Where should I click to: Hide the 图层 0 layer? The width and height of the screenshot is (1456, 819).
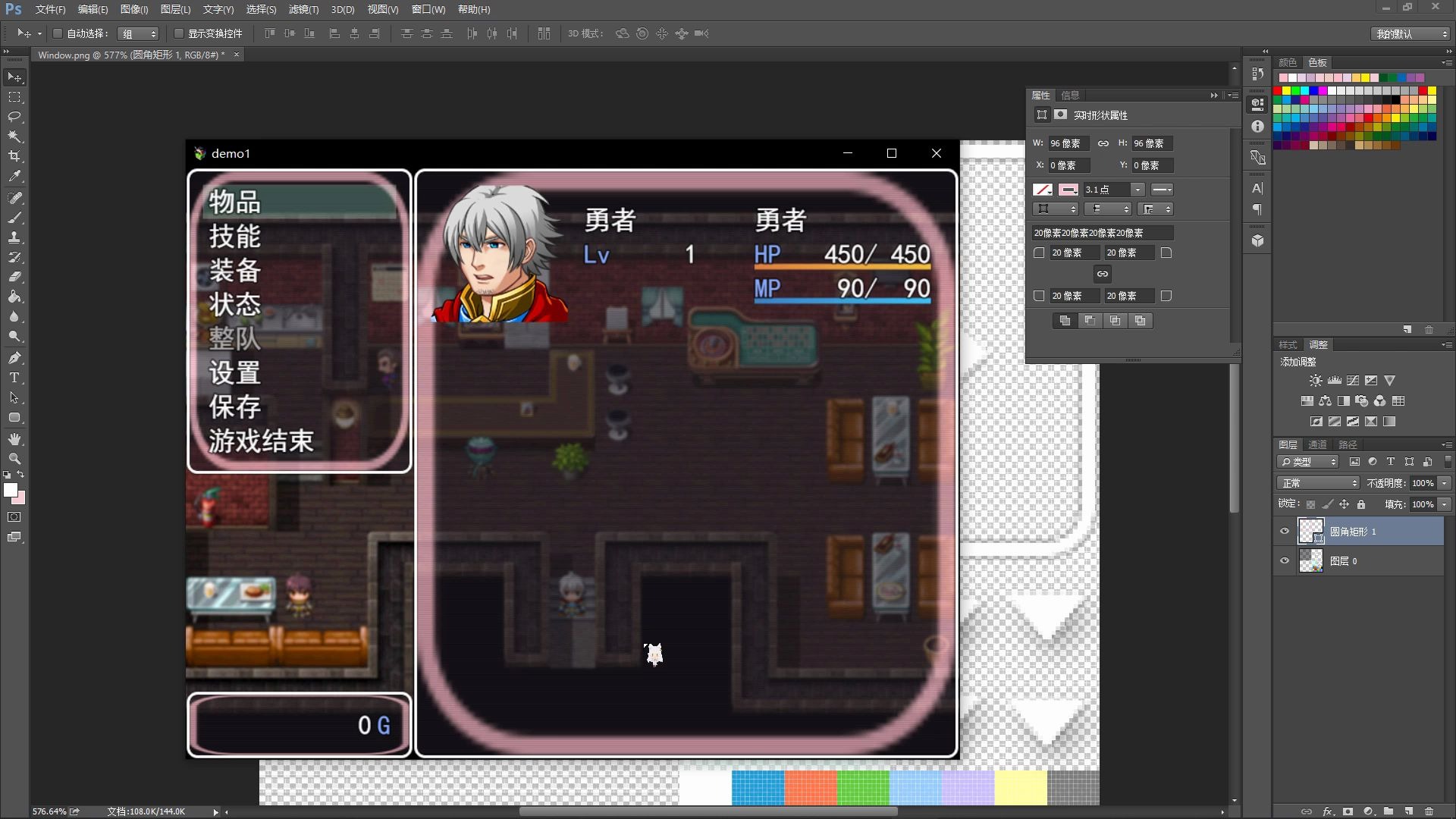click(x=1285, y=561)
